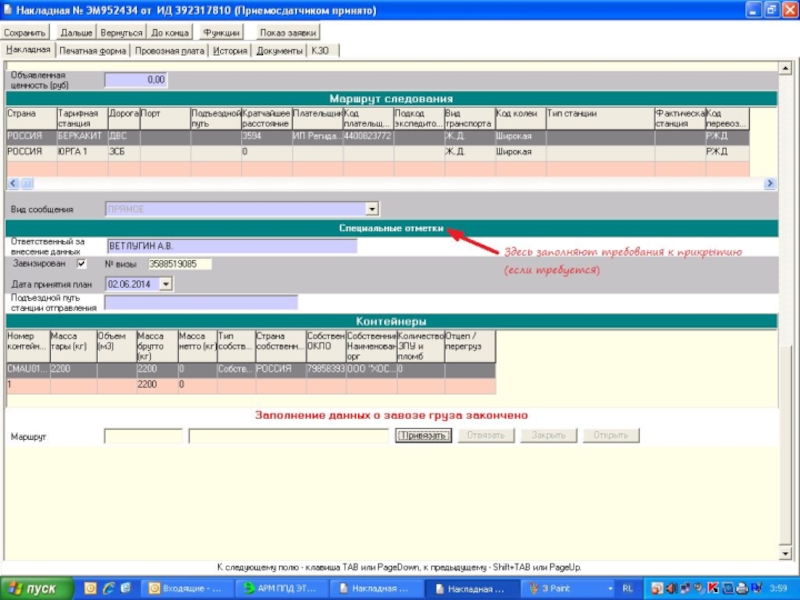Image resolution: width=800 pixels, height=600 pixels.
Task: Open the Функции toolbar button
Action: click(x=221, y=32)
